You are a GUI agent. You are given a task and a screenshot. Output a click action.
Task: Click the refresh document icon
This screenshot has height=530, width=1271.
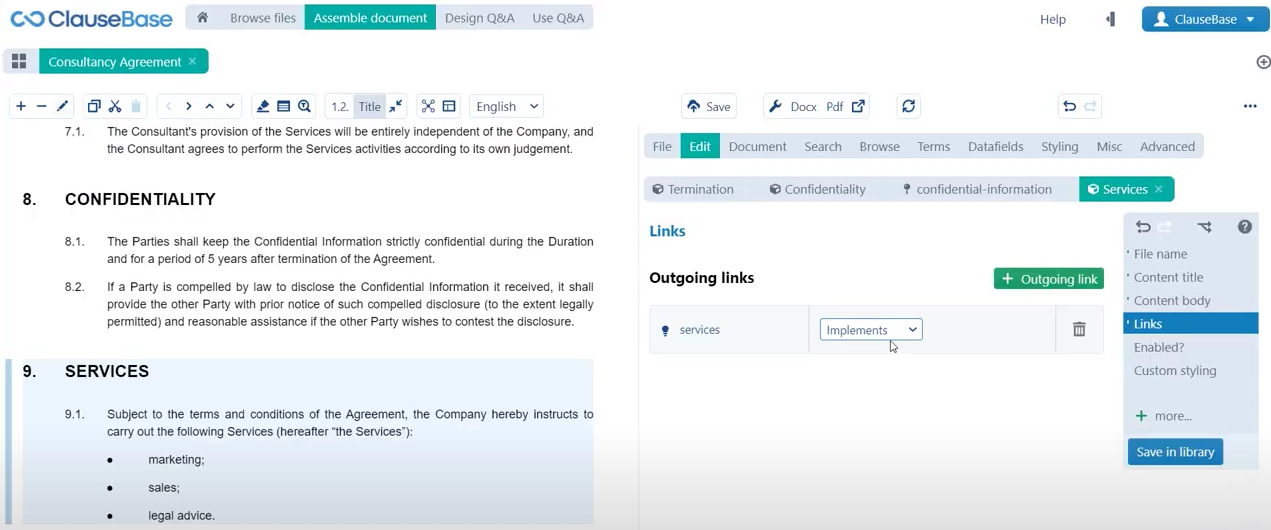coord(908,106)
